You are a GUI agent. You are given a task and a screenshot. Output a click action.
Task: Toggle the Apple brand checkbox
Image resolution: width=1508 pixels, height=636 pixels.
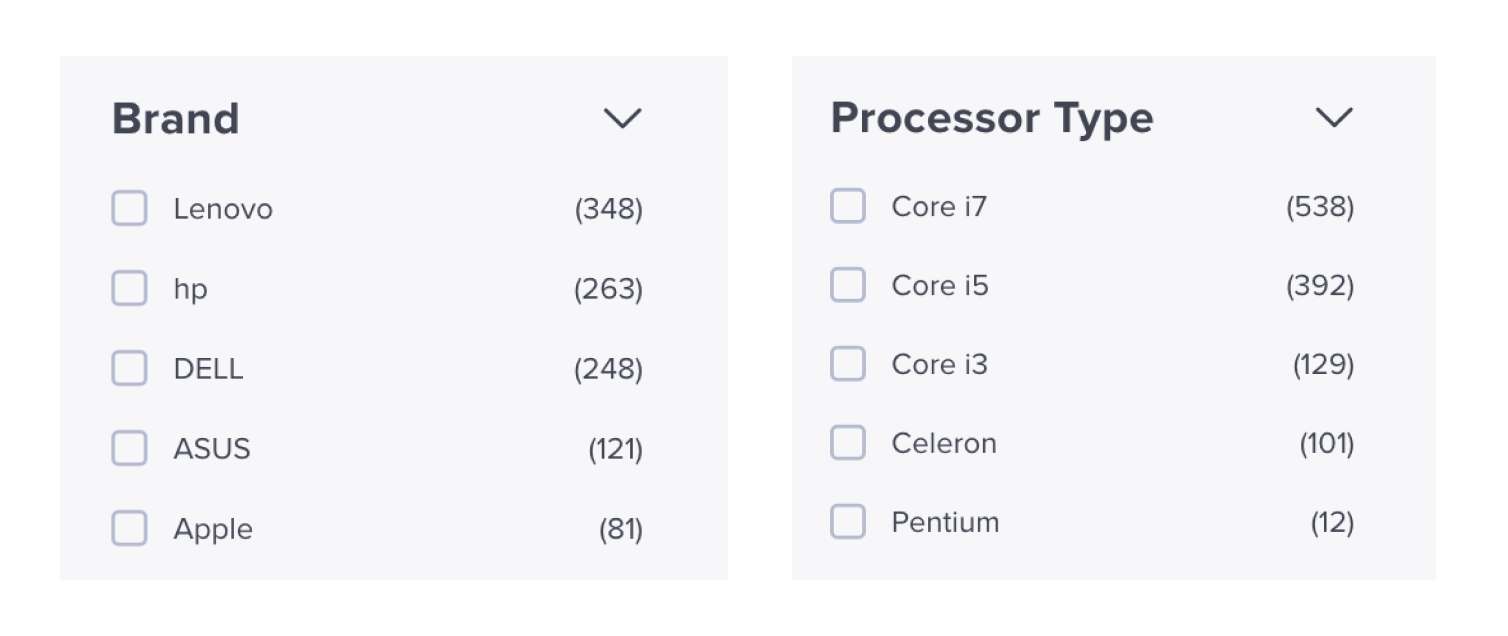129,528
